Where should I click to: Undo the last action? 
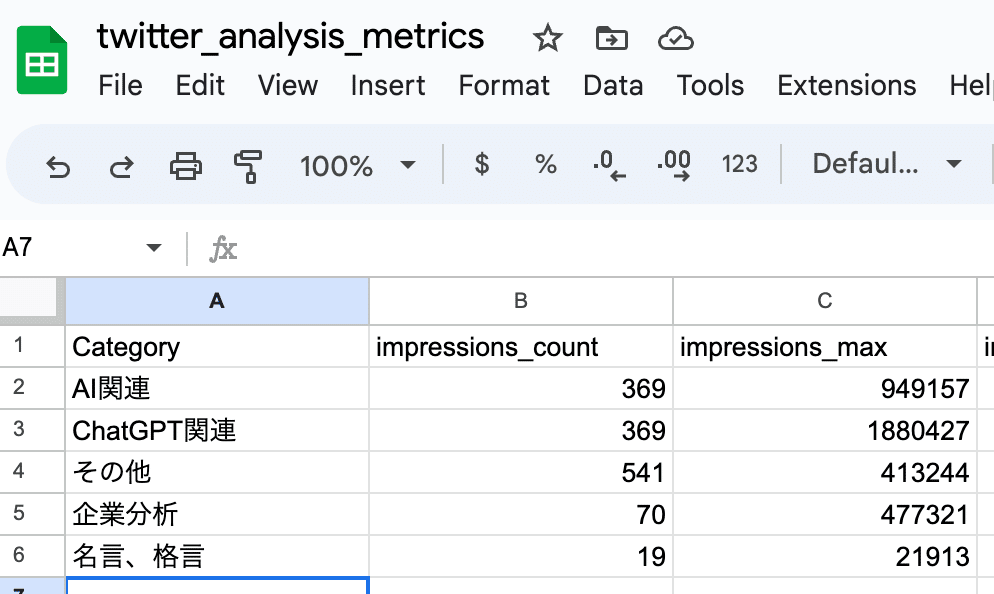point(59,165)
